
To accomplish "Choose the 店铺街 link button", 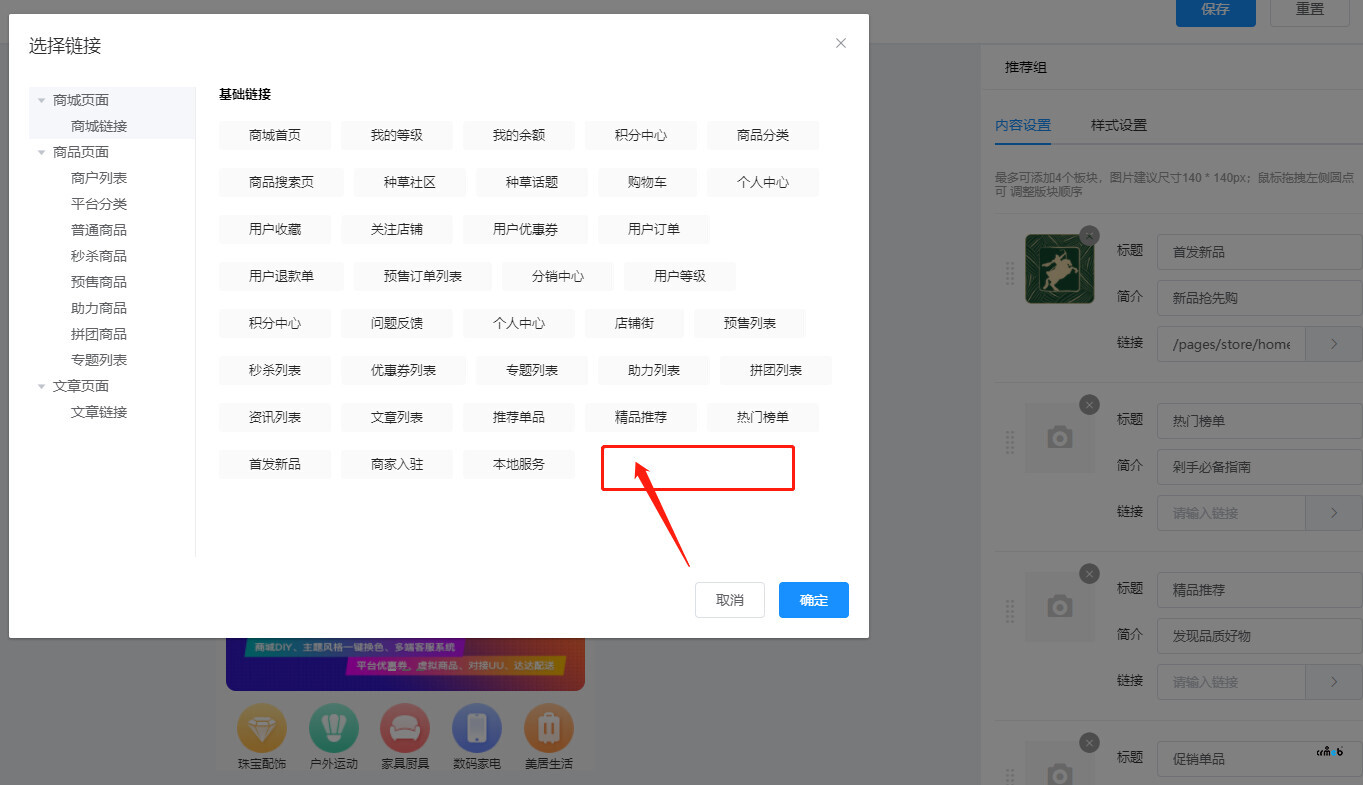I will 634,323.
